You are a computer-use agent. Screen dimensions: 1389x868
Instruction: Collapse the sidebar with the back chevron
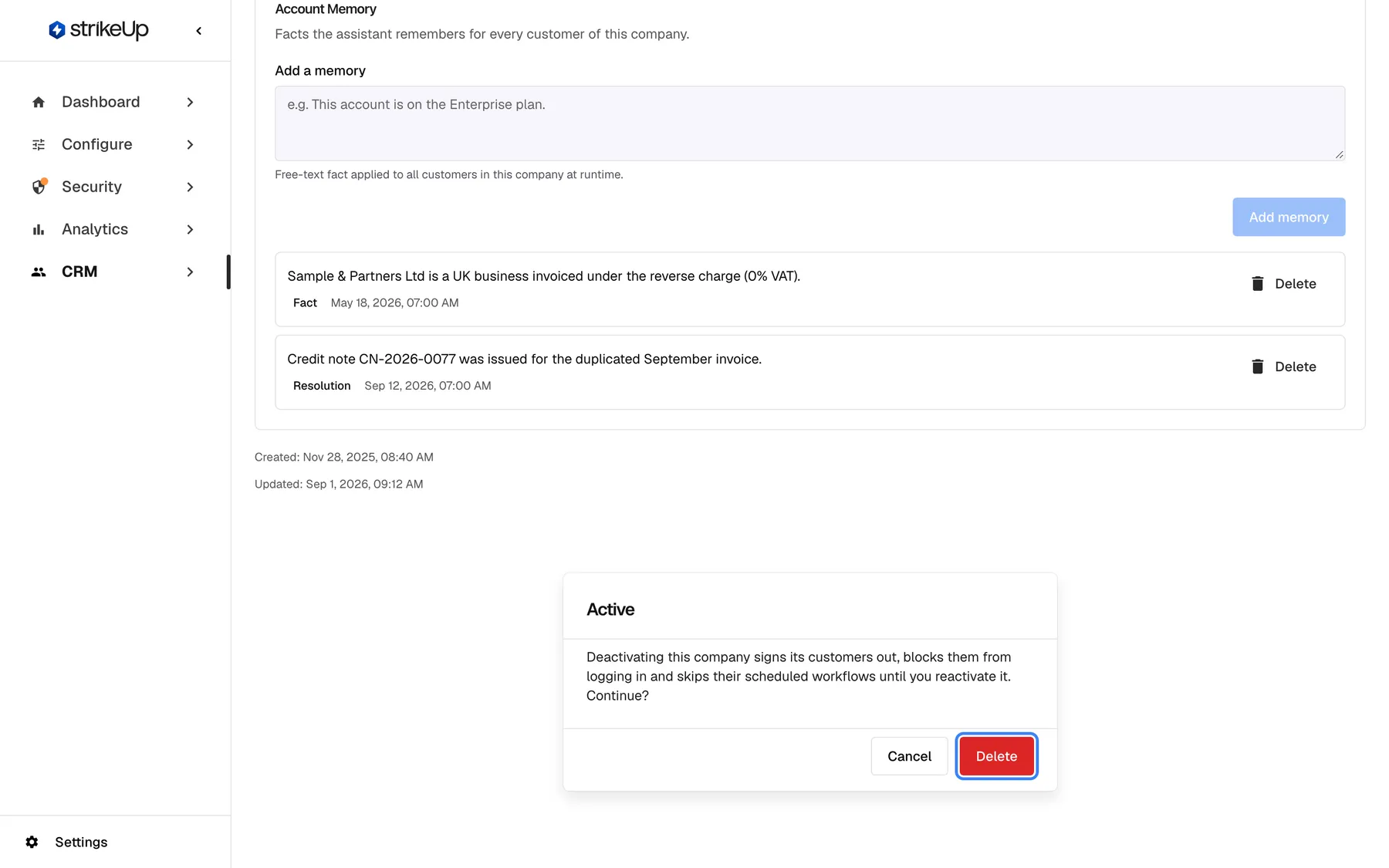pyautogui.click(x=199, y=31)
